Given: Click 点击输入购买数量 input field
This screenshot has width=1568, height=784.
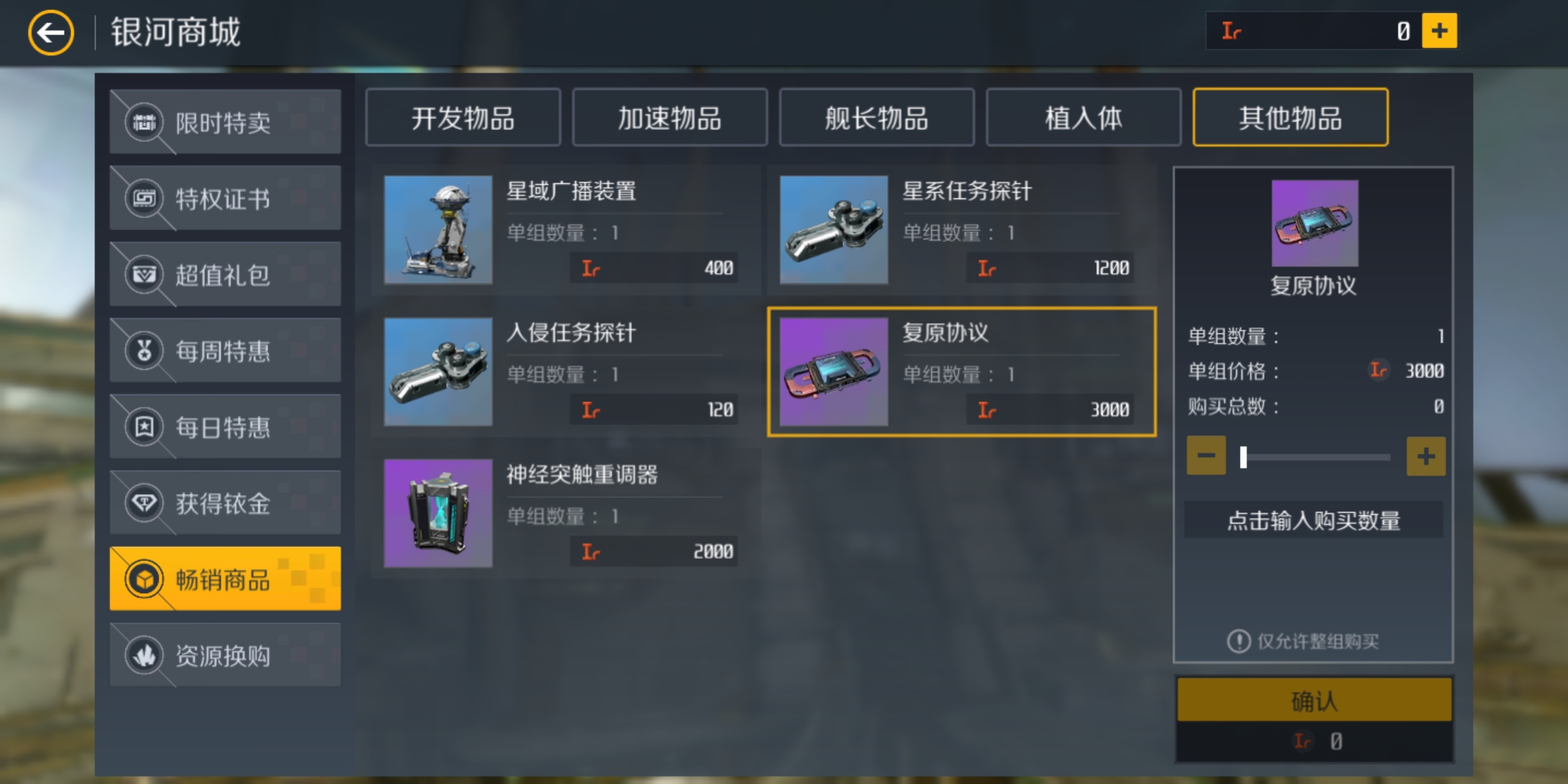Looking at the screenshot, I should pyautogui.click(x=1313, y=520).
